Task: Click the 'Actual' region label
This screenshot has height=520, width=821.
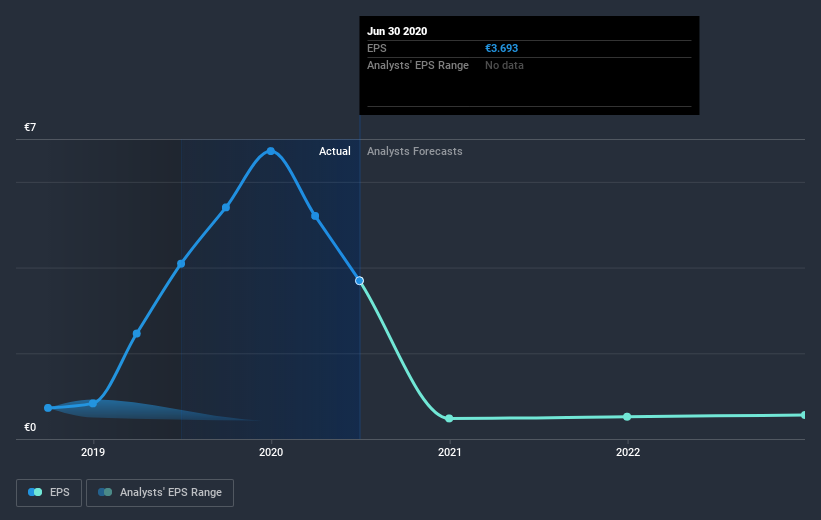Action: (x=335, y=151)
